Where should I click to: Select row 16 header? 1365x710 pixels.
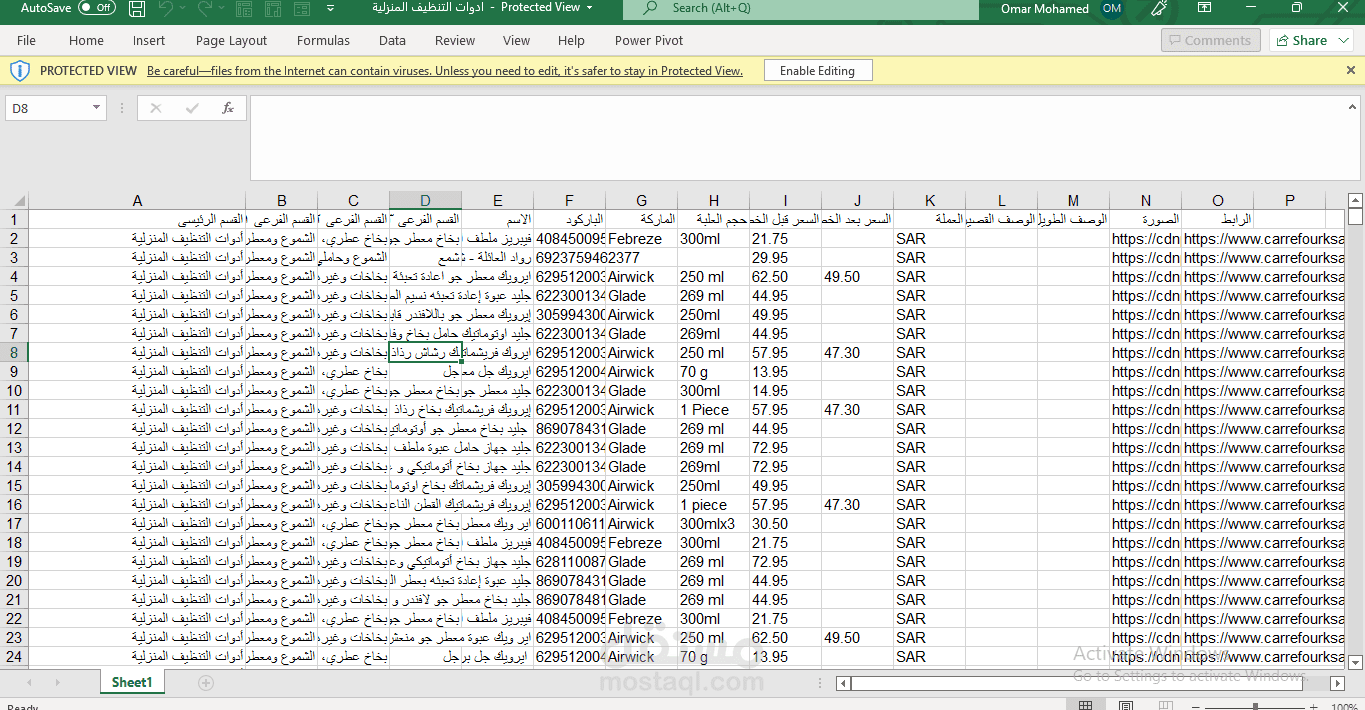click(14, 505)
